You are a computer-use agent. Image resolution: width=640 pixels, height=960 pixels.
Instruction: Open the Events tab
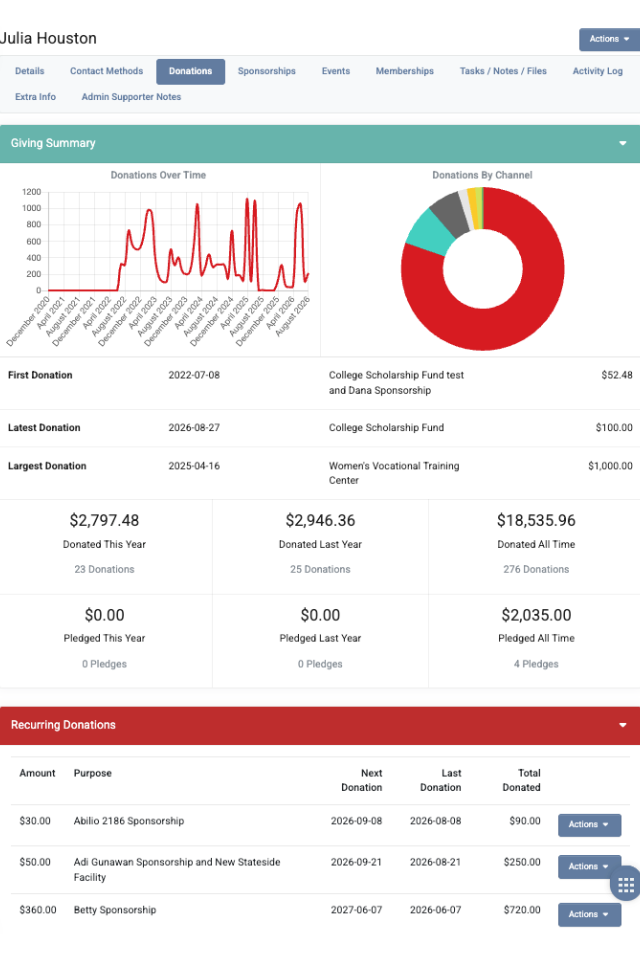tap(336, 71)
